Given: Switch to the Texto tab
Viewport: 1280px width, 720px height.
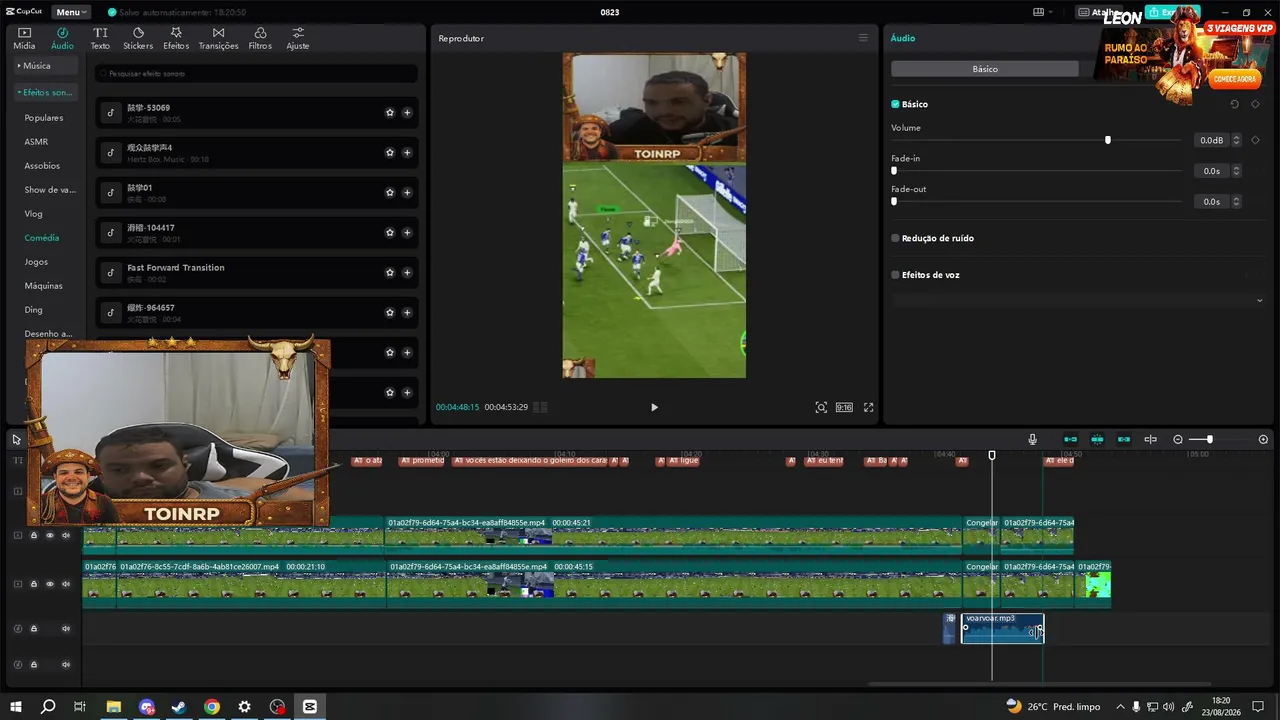Looking at the screenshot, I should pyautogui.click(x=100, y=38).
